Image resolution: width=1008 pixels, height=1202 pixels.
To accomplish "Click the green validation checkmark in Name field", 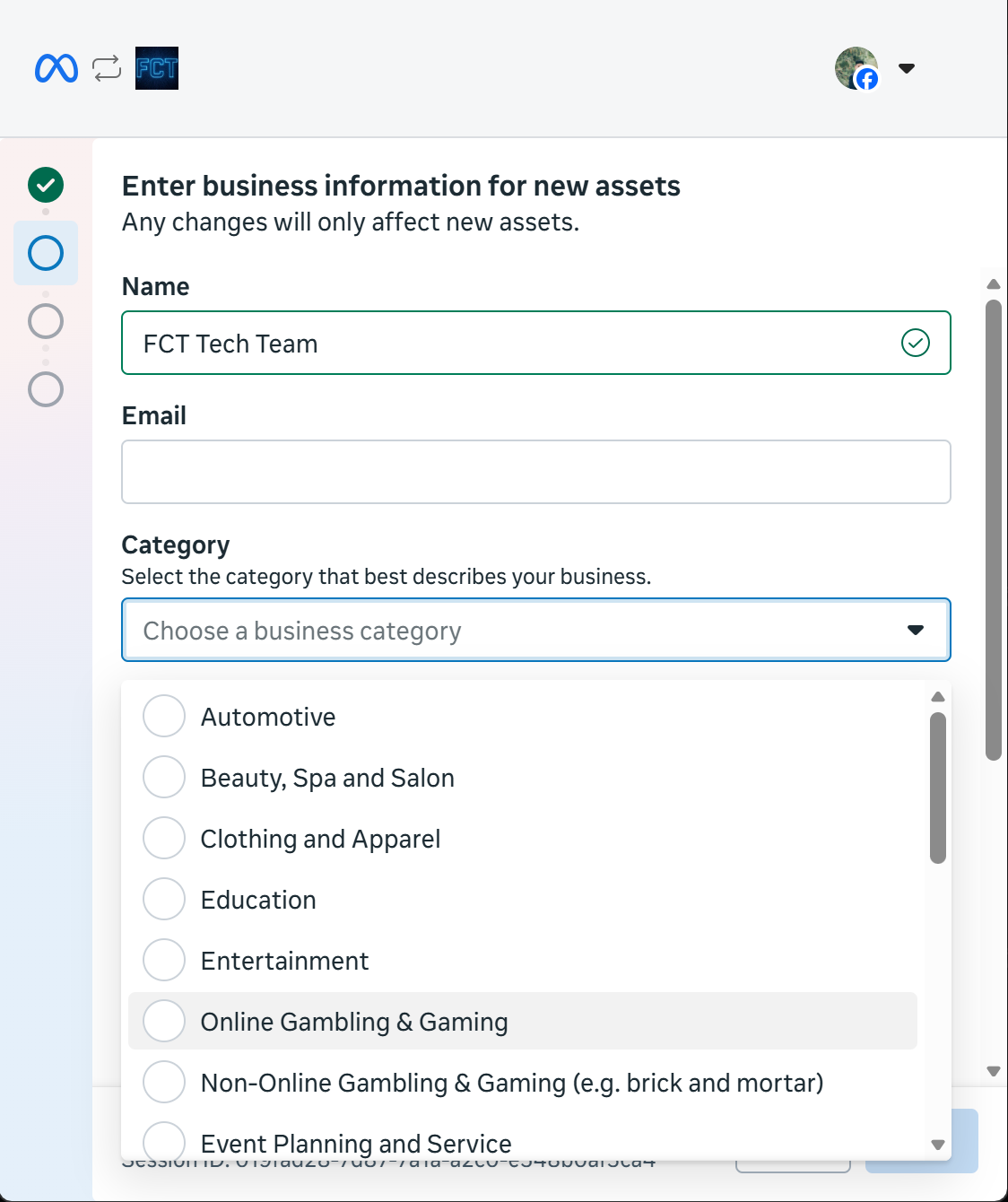I will coord(916,343).
